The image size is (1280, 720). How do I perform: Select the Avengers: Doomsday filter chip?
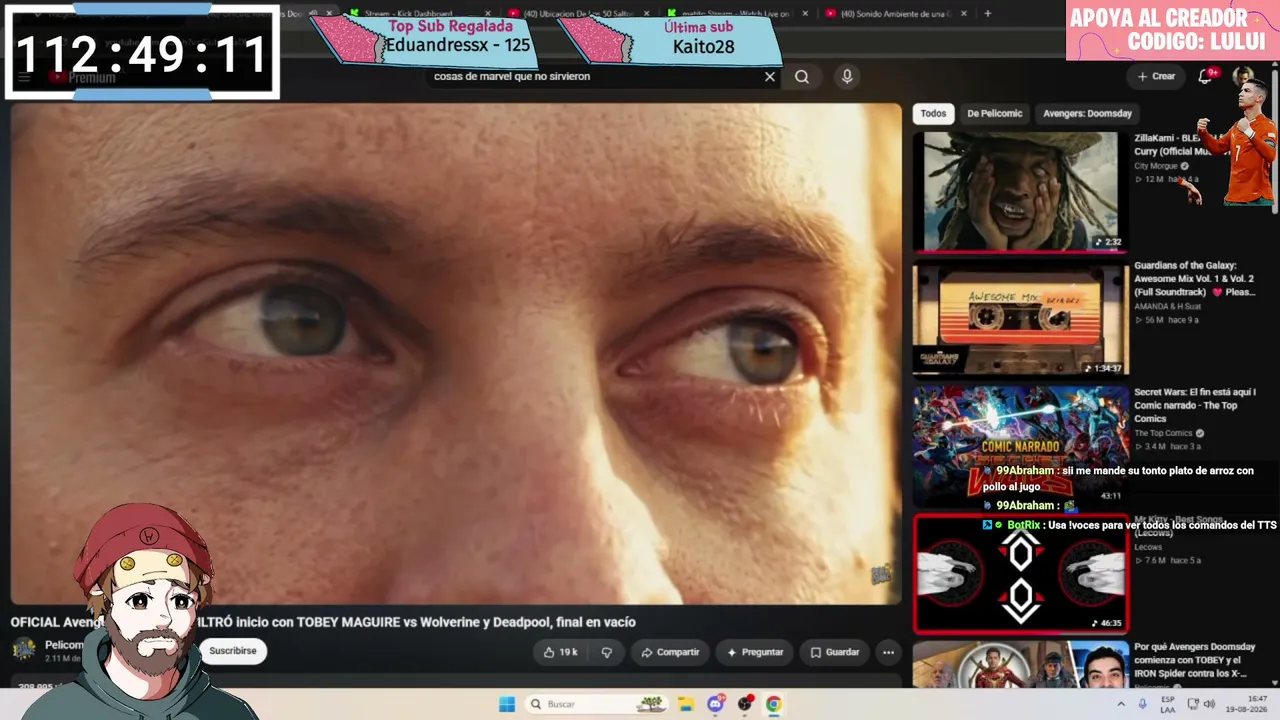[1088, 114]
